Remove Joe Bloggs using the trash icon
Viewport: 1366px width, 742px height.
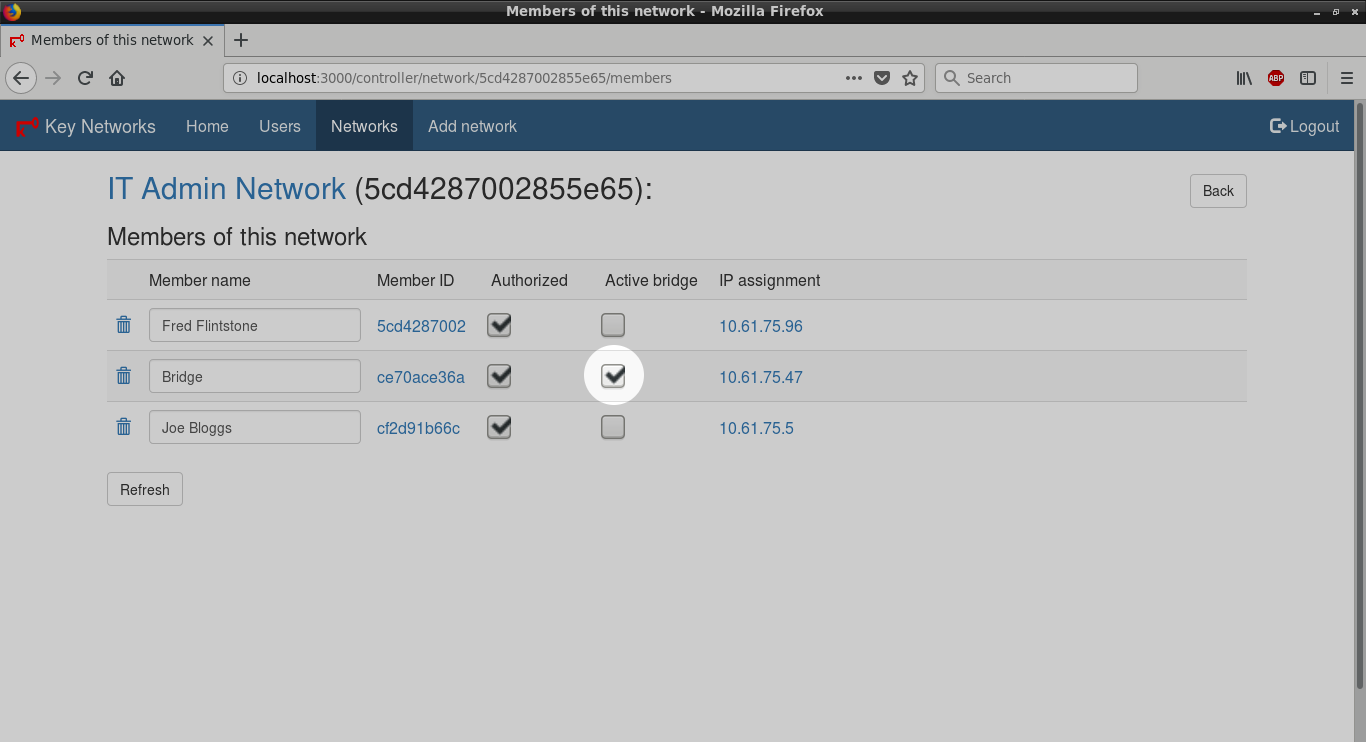click(124, 427)
